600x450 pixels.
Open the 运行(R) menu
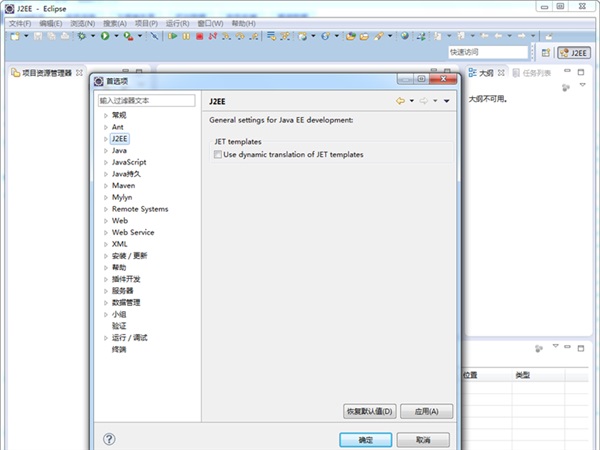(178, 23)
